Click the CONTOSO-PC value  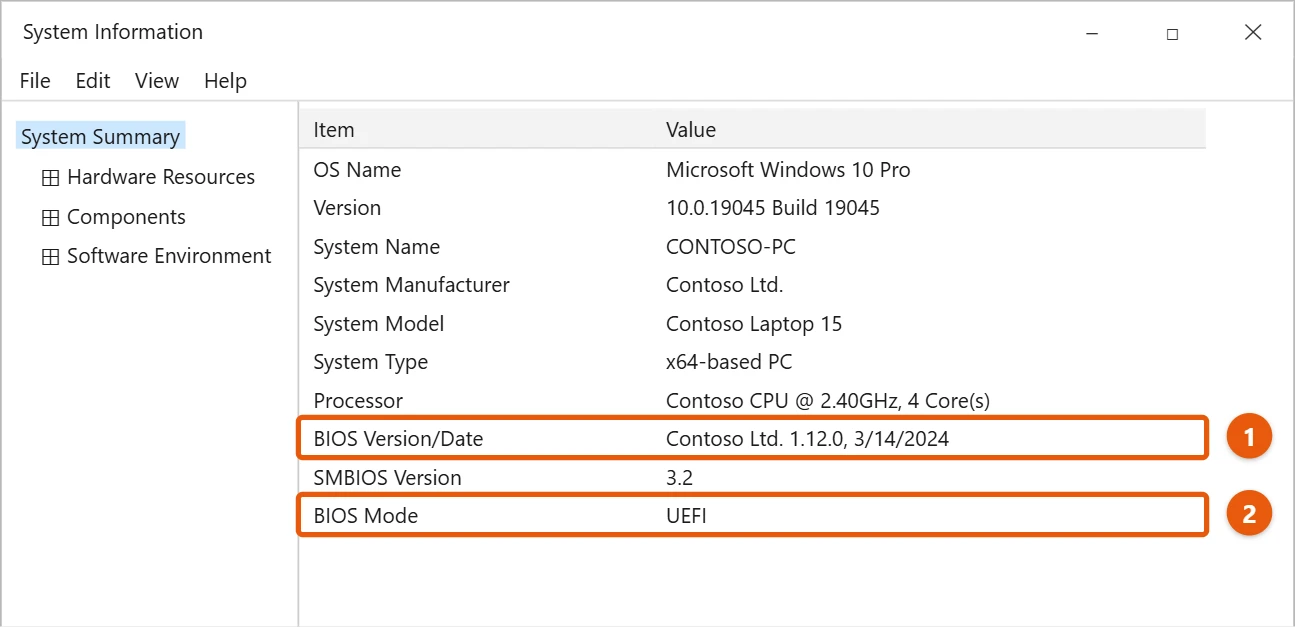tap(731, 247)
